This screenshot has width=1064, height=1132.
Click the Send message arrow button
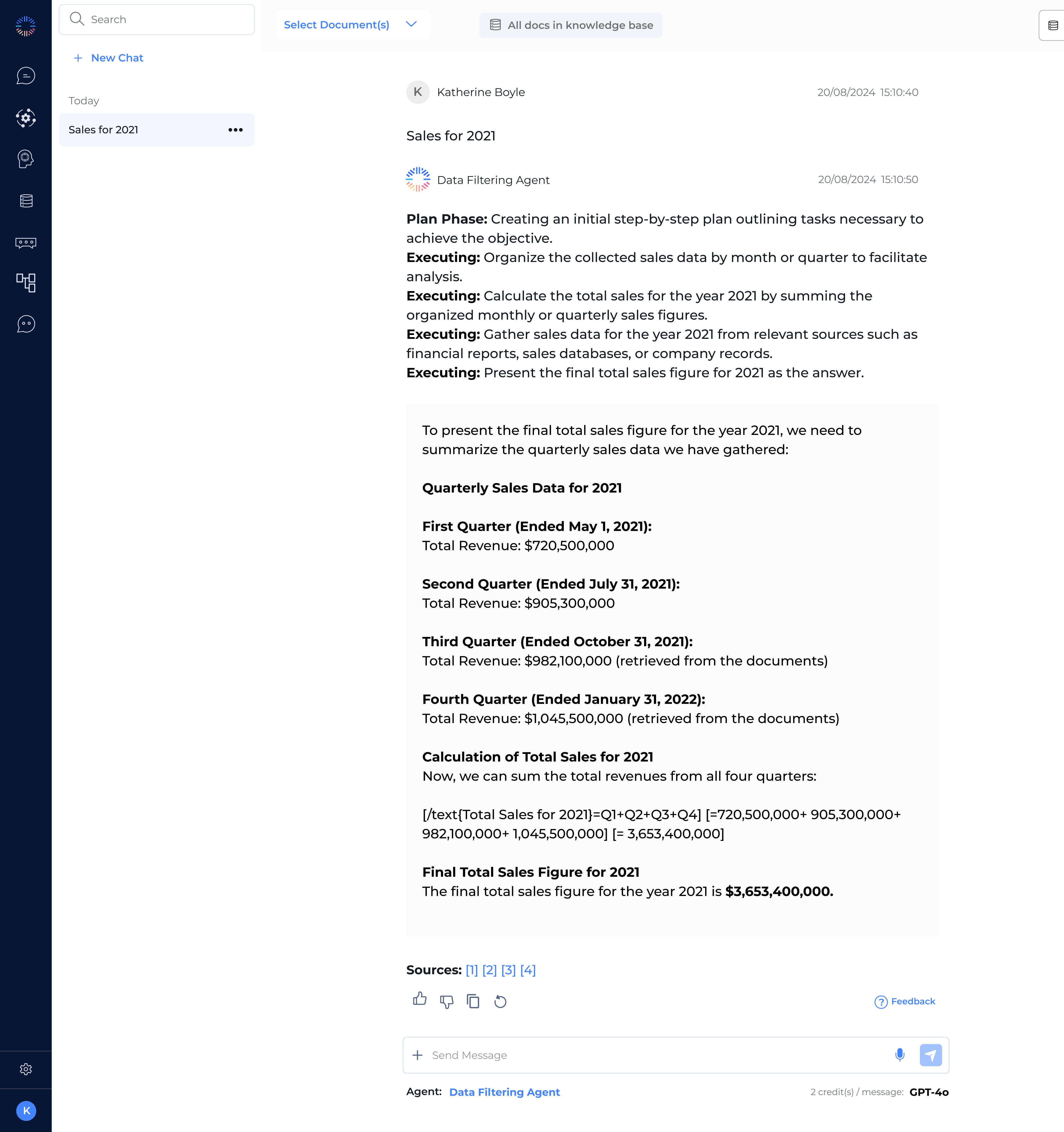click(x=931, y=1055)
